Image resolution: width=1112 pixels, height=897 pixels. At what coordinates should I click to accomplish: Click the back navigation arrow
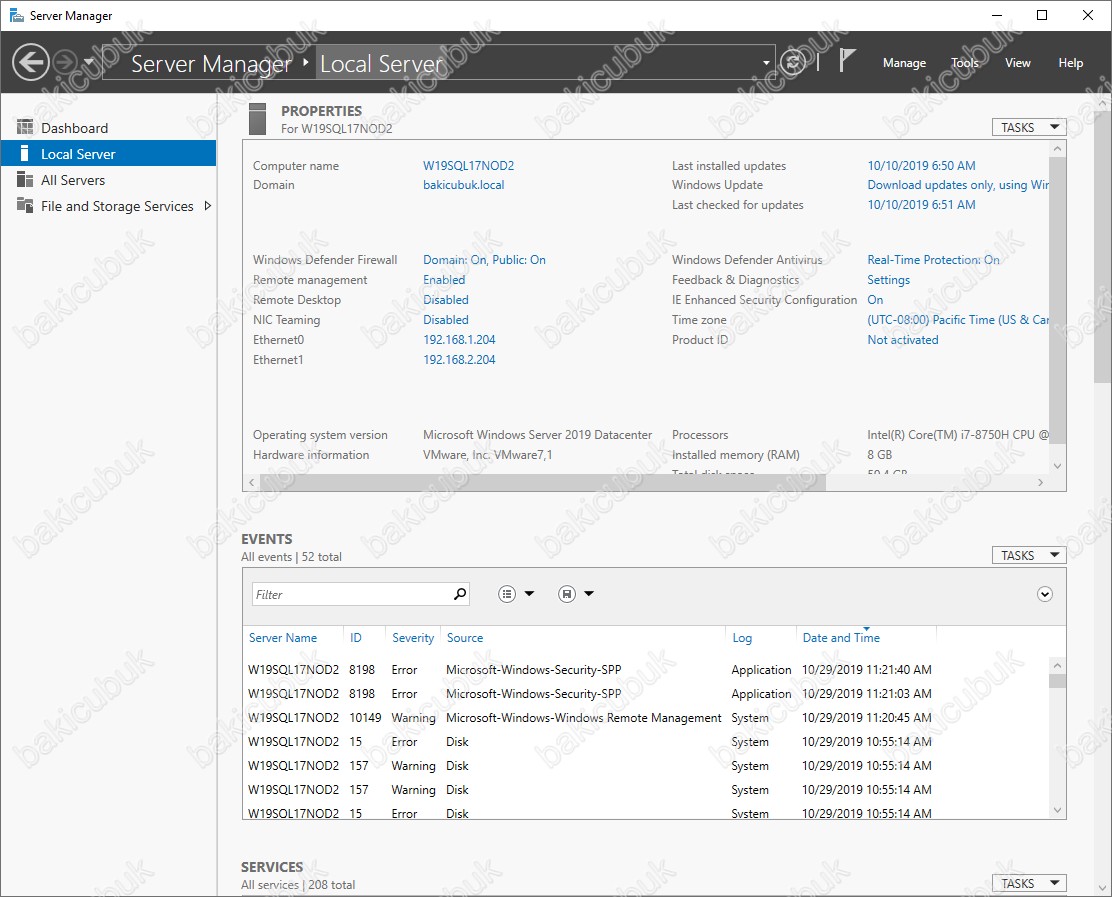30,62
